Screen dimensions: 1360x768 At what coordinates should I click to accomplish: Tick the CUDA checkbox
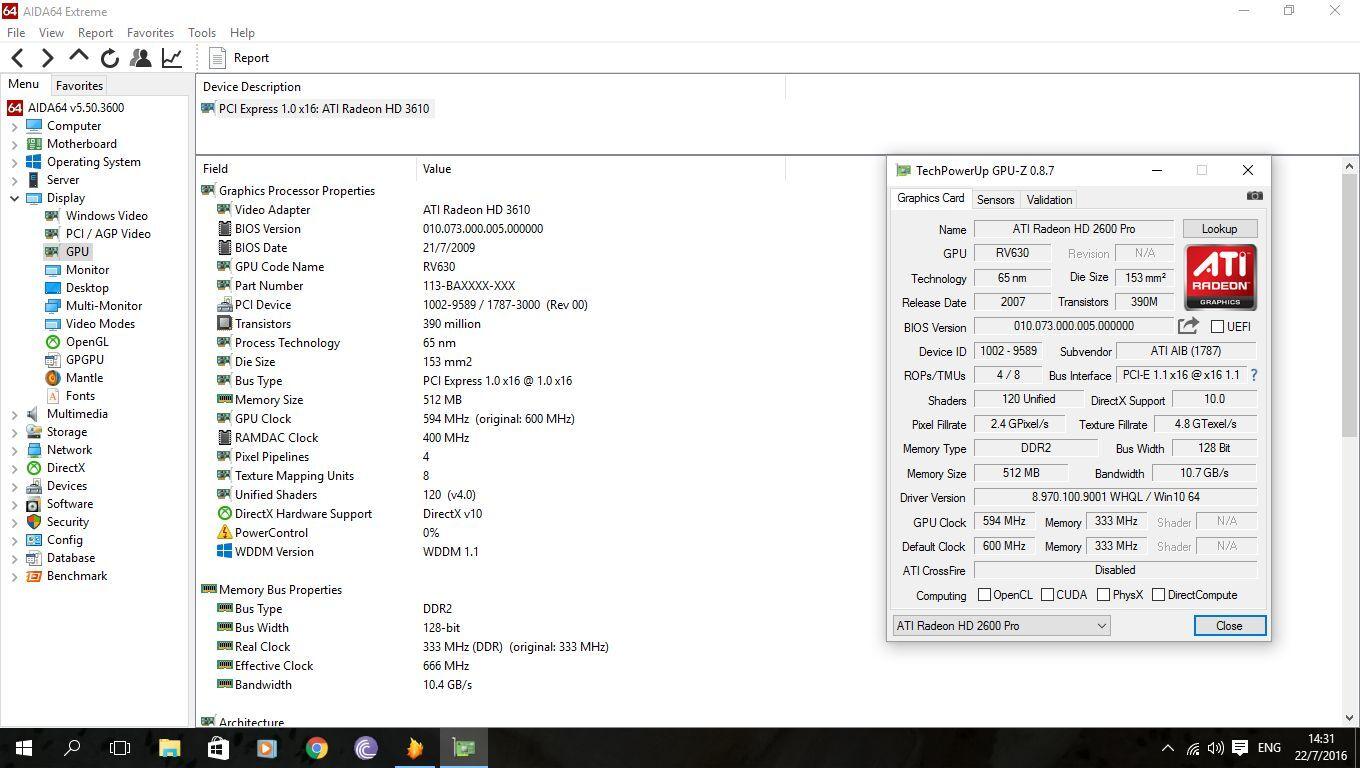click(1047, 595)
